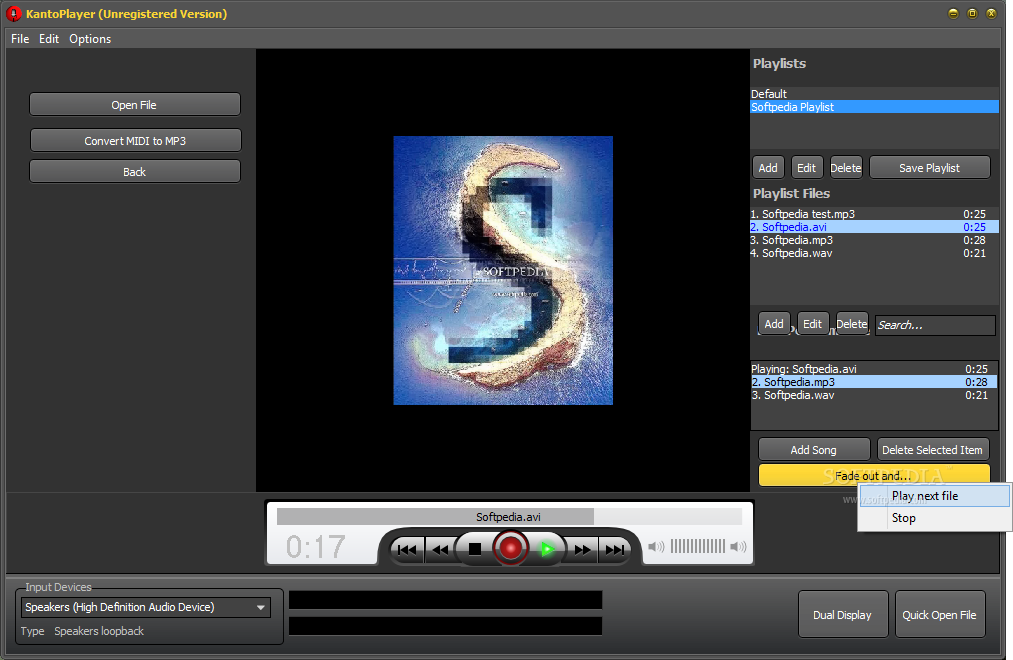Close the KantoPlayer window

click(991, 14)
